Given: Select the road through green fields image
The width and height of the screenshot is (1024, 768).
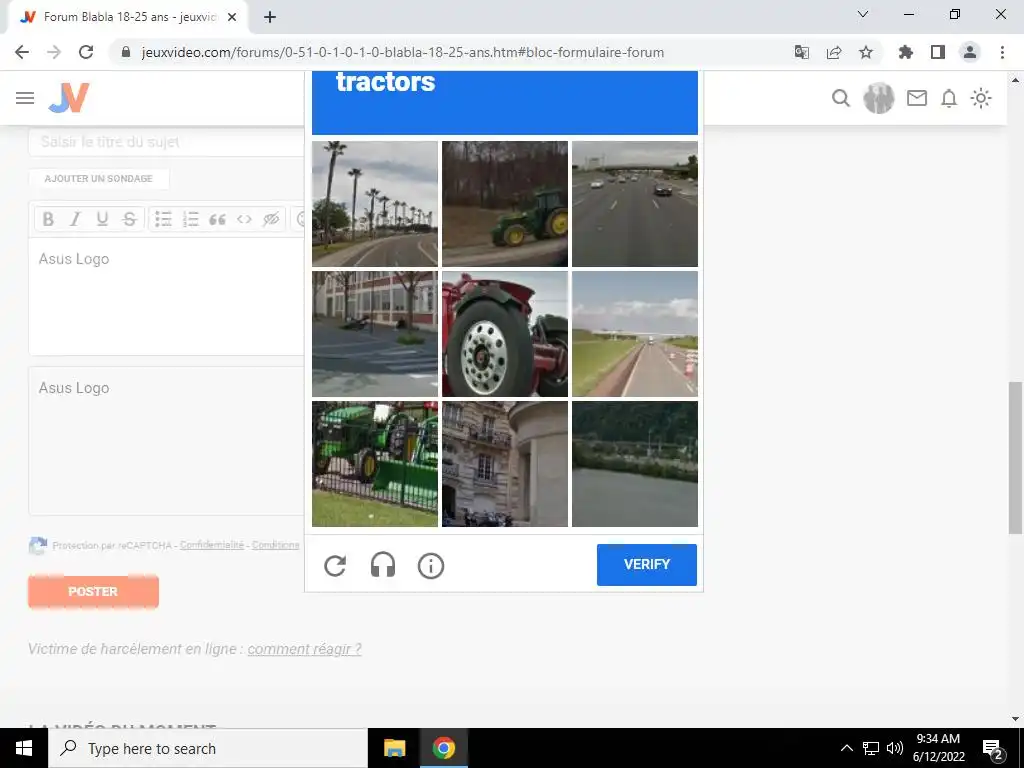Looking at the screenshot, I should [x=635, y=334].
